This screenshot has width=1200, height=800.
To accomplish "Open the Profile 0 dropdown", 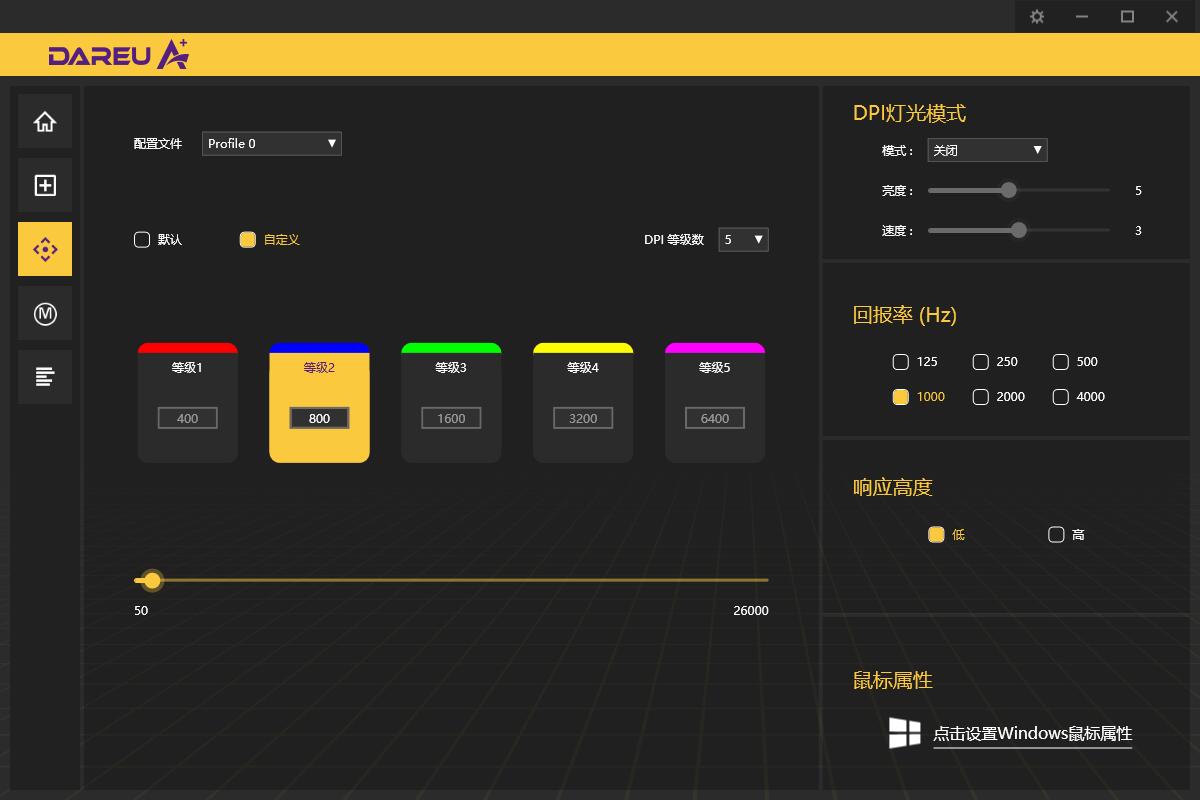I will coord(272,143).
